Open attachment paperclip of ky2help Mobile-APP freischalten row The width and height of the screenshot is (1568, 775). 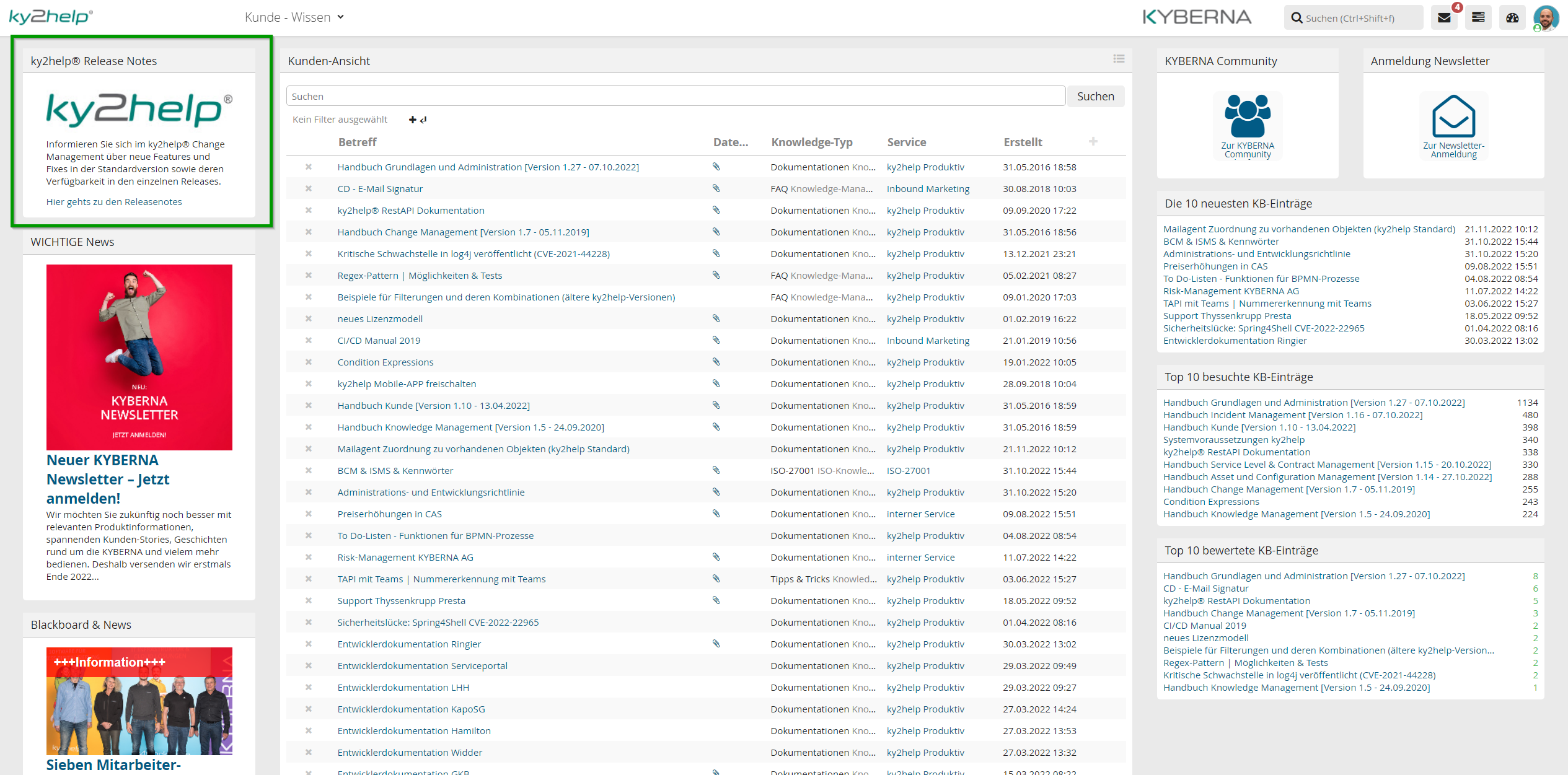click(716, 383)
